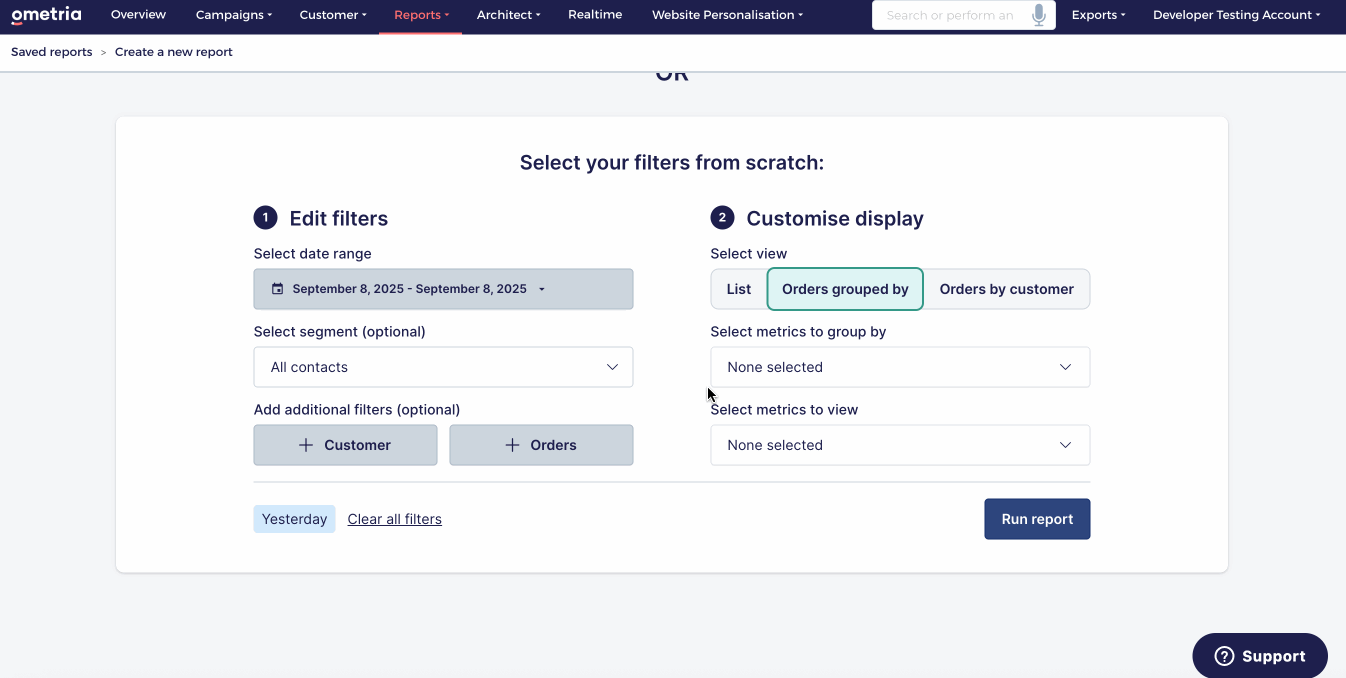Screen dimensions: 1346x678
Task: Click the step 2 badge next to Customise display
Action: click(722, 217)
